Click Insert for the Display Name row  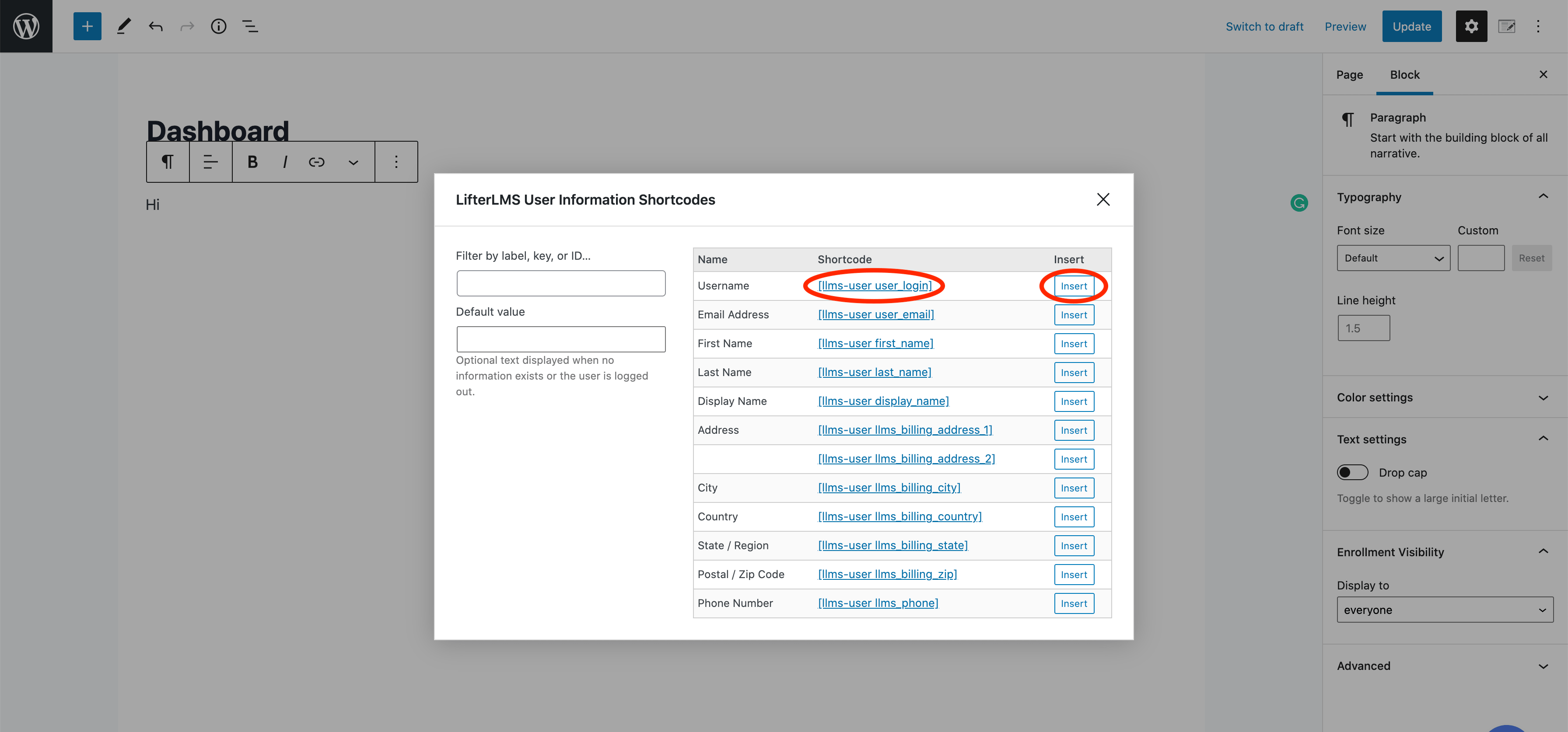tap(1074, 401)
